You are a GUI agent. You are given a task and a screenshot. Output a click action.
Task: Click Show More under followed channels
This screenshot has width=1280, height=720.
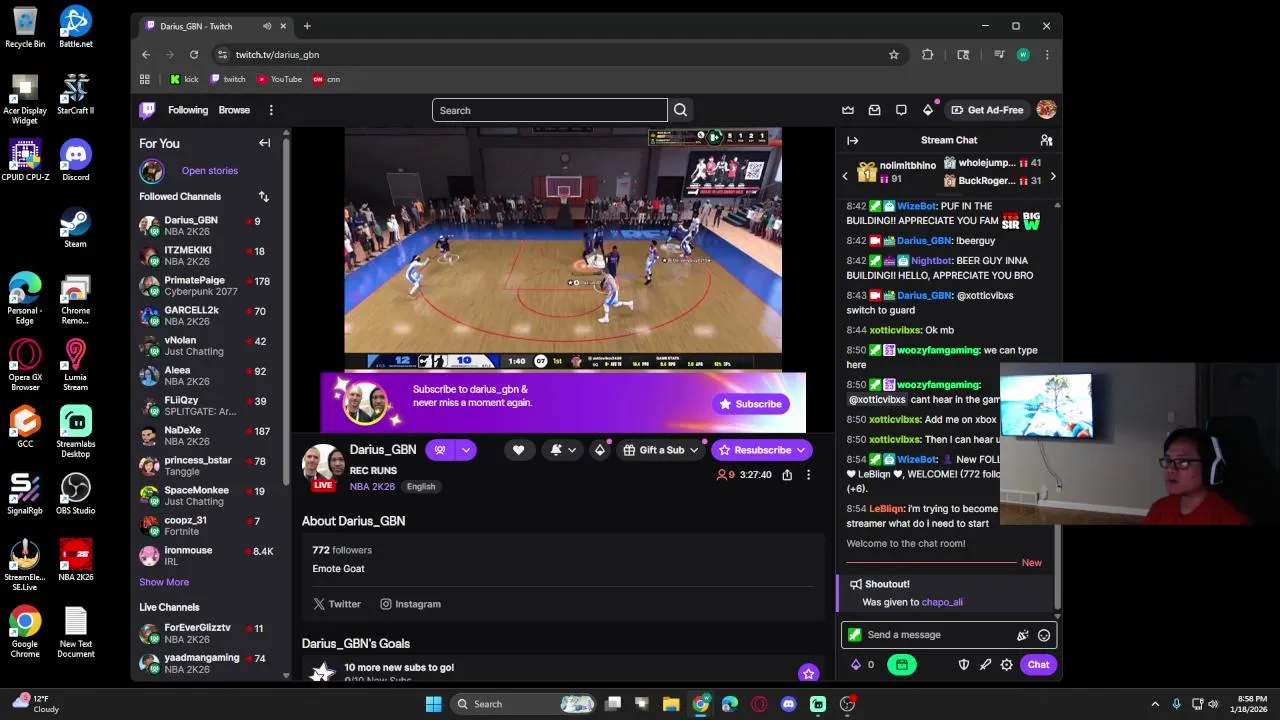[x=164, y=582]
